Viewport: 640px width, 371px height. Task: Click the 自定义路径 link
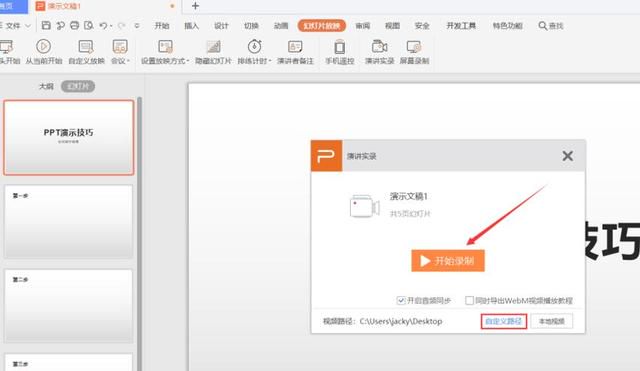point(504,321)
